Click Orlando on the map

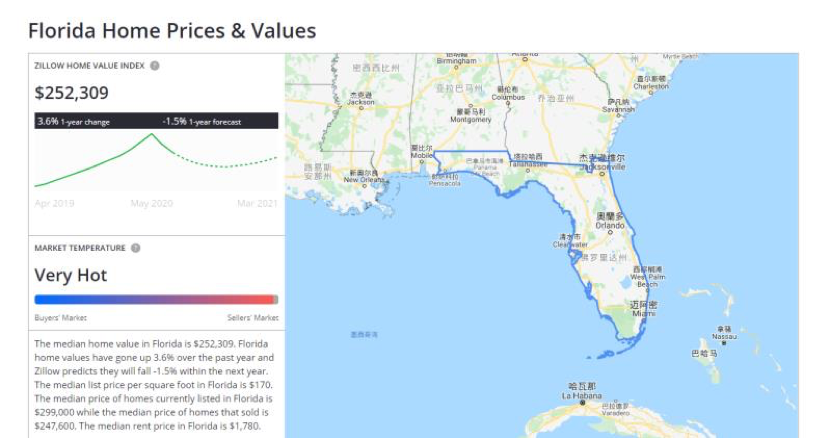[610, 223]
